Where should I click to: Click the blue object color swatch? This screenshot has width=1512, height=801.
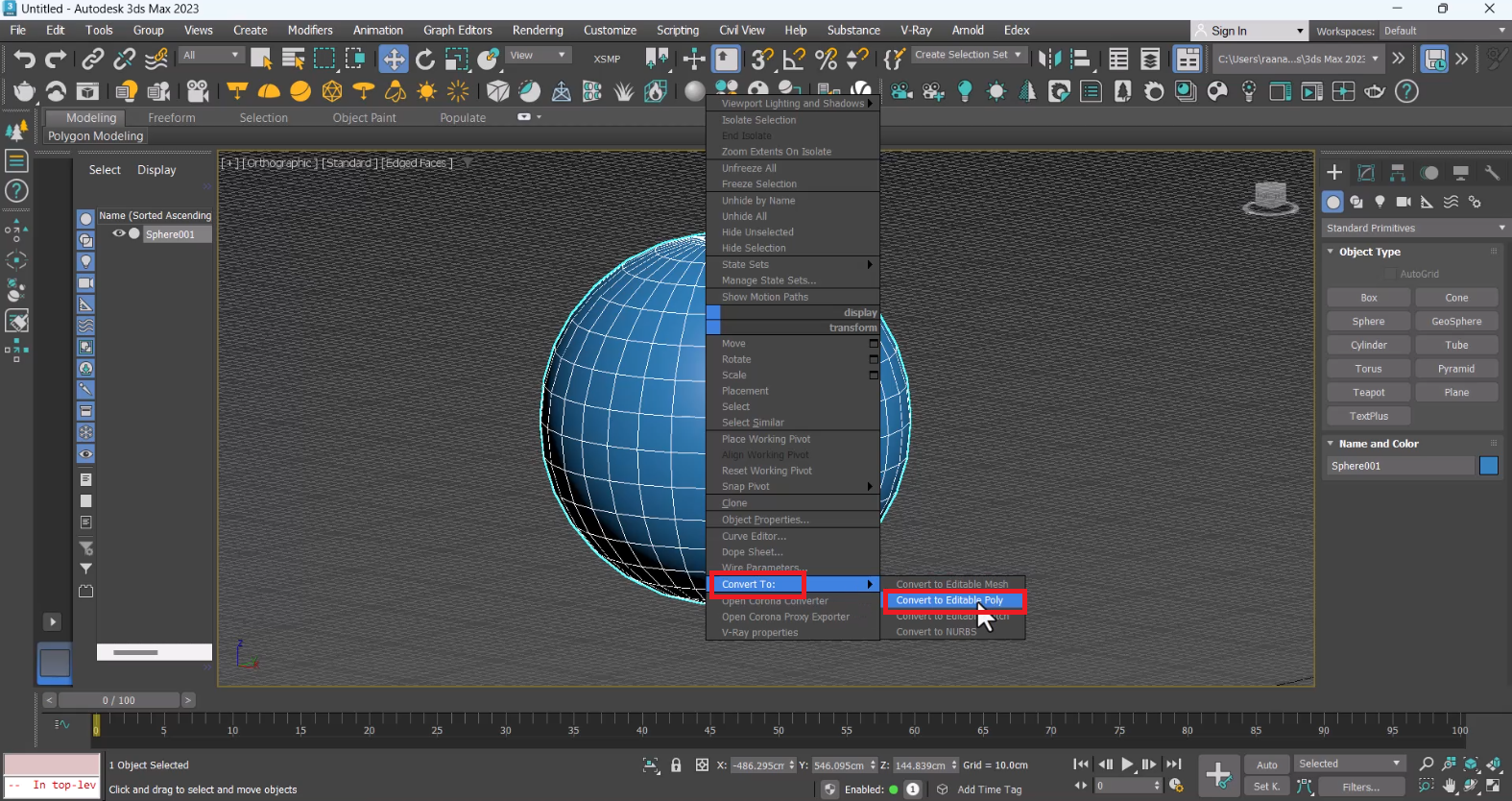tap(1489, 466)
